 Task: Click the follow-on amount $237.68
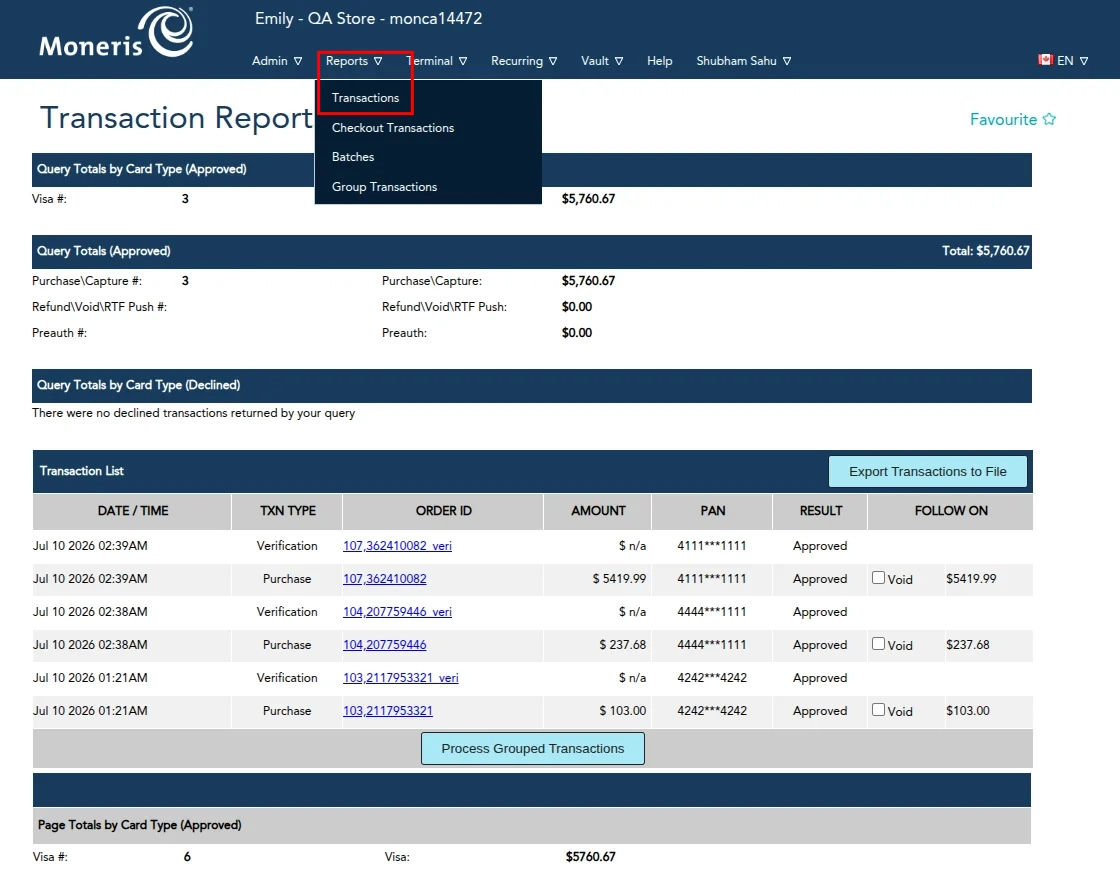(x=967, y=644)
